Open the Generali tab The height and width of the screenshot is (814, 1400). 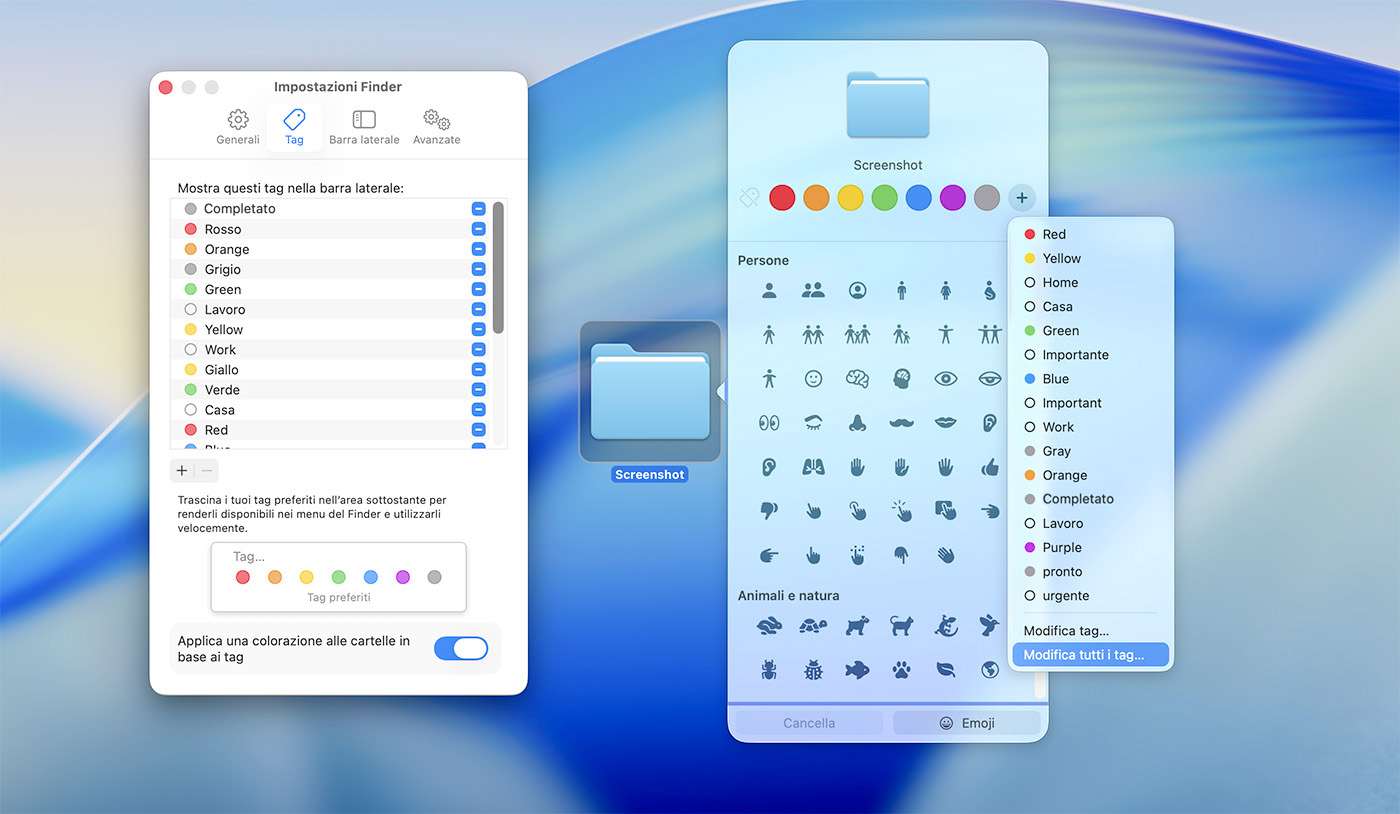point(238,128)
